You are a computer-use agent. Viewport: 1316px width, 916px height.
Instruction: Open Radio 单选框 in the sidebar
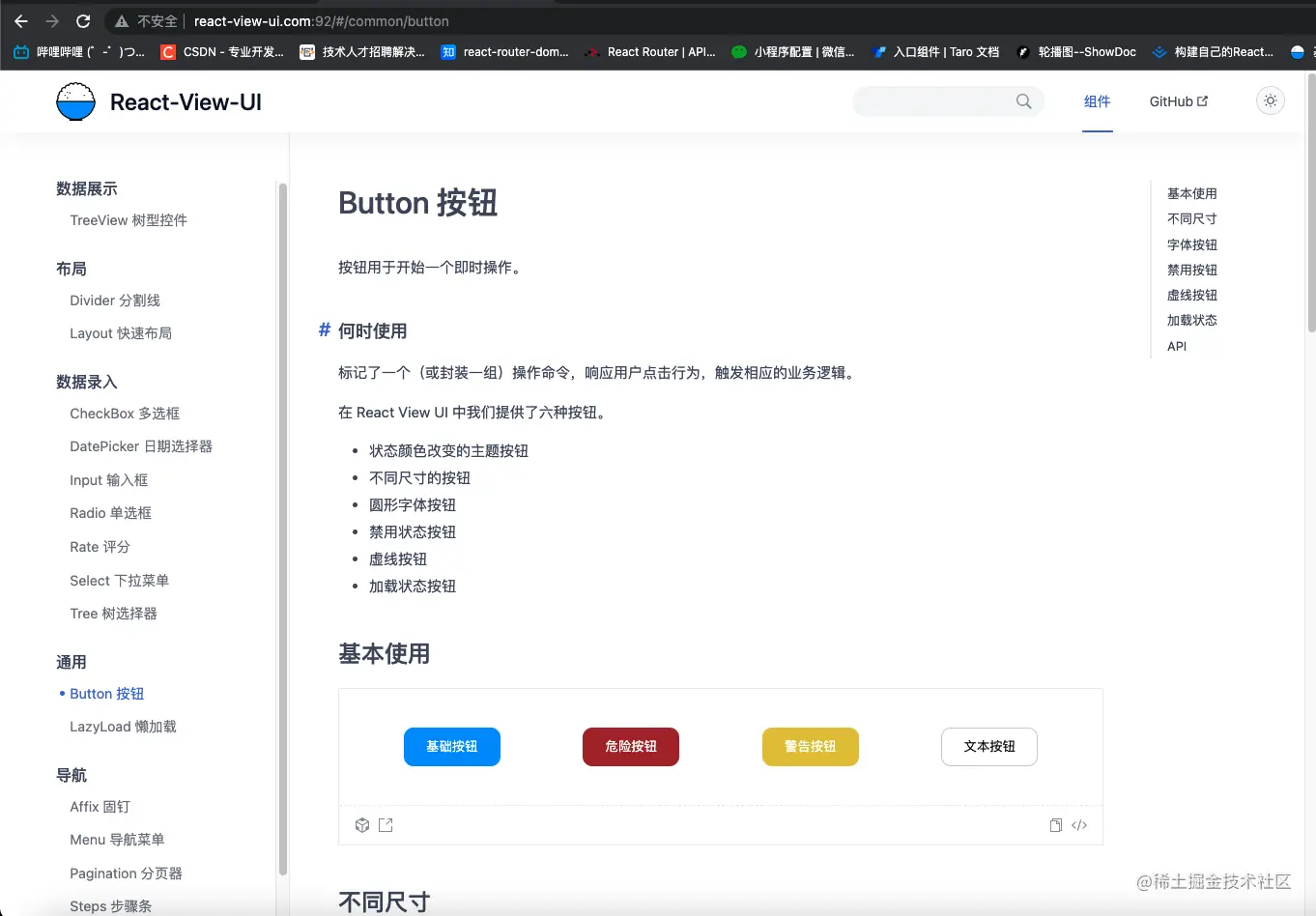coord(111,513)
